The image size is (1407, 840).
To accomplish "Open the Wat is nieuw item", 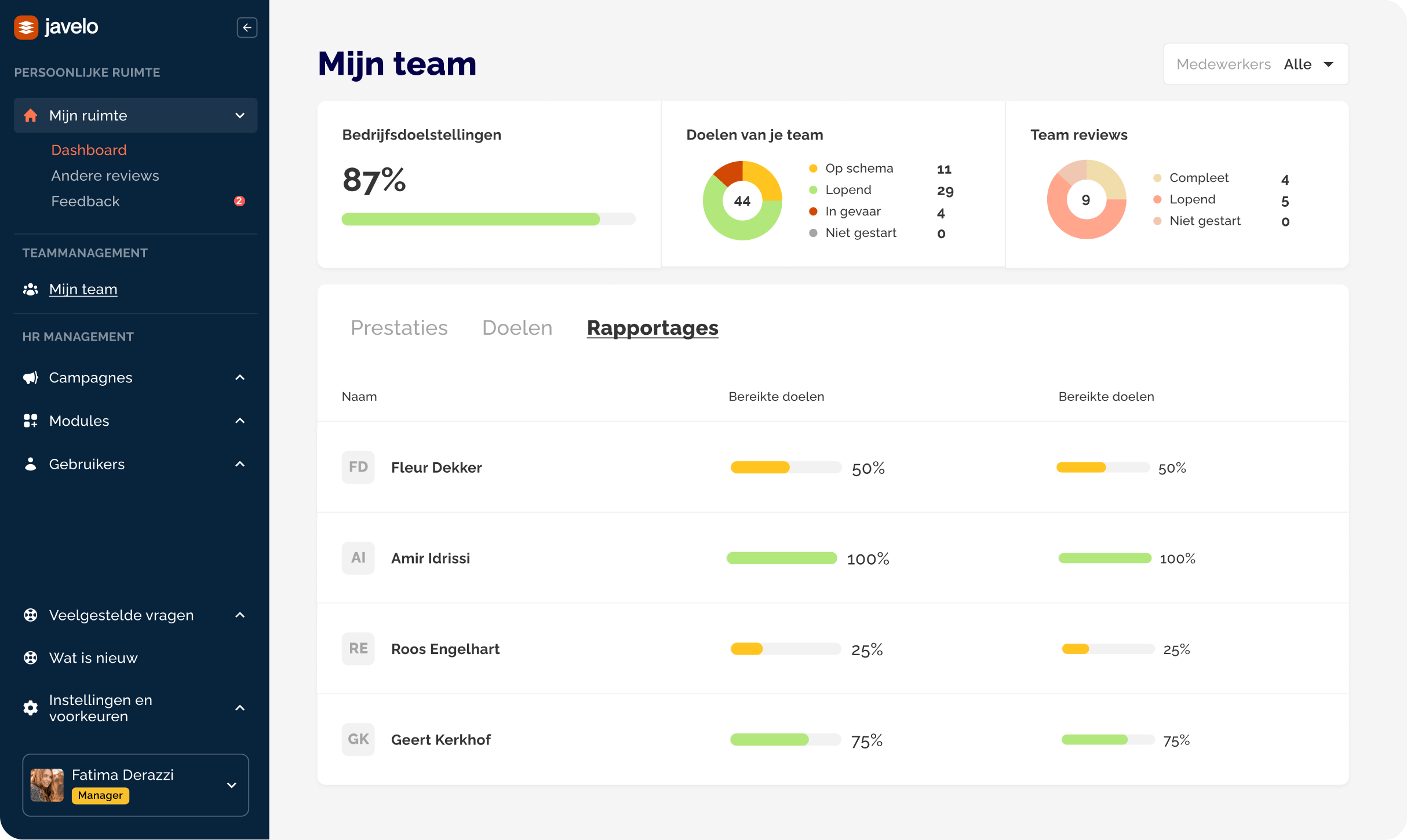I will pos(93,658).
